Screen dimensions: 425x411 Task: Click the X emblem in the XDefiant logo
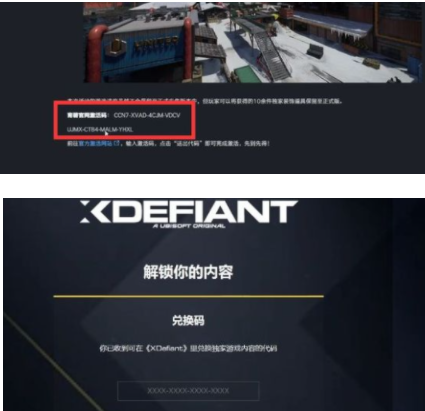pos(90,211)
